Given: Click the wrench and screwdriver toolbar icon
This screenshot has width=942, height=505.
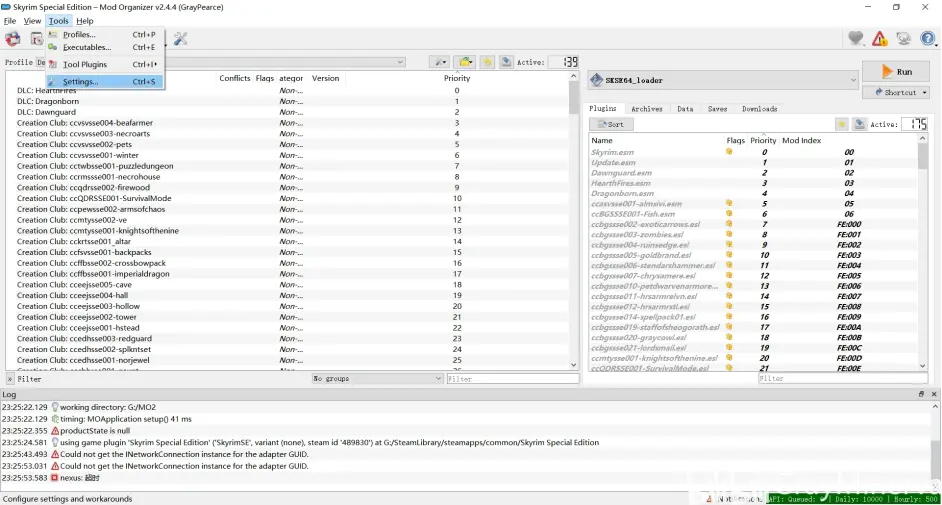Looking at the screenshot, I should click(181, 39).
